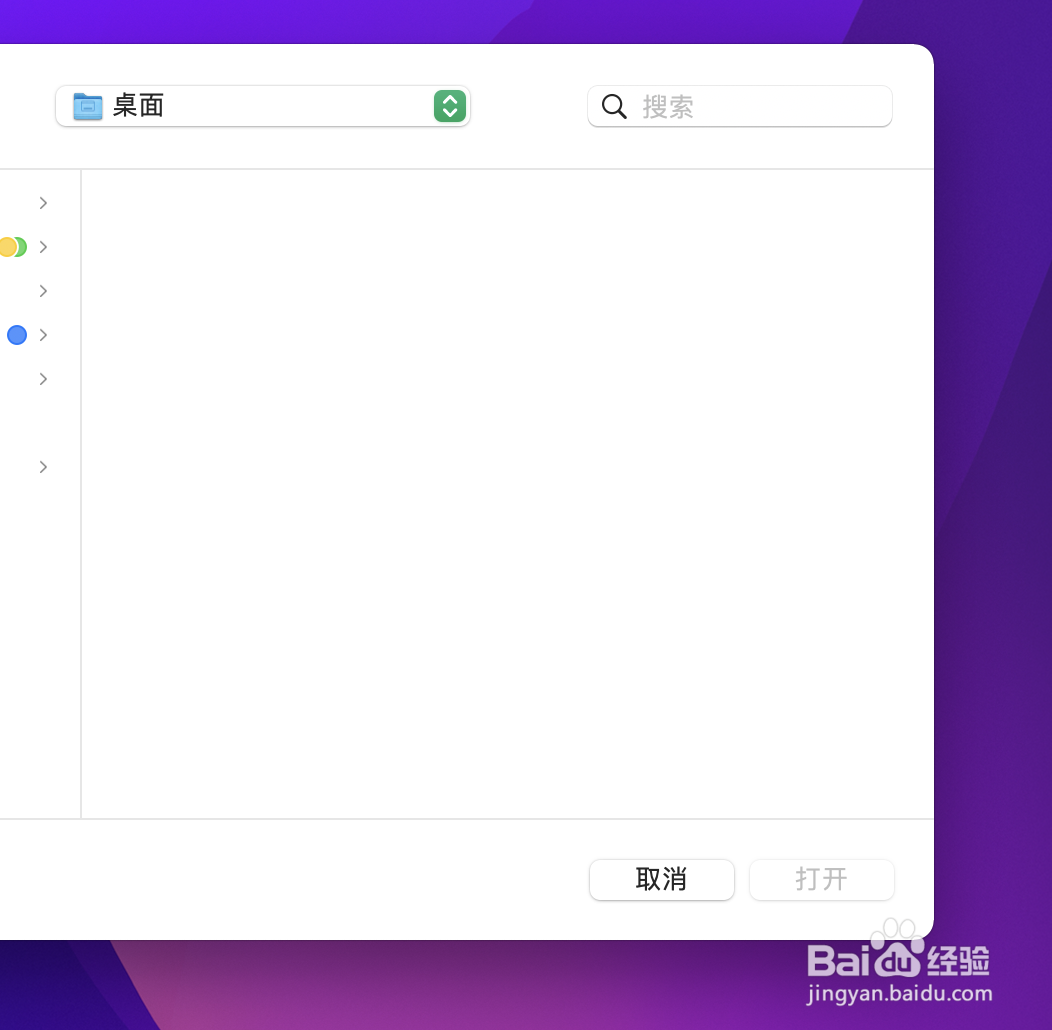1052x1030 pixels.
Task: Click the 取消 cancel button
Action: point(661,880)
